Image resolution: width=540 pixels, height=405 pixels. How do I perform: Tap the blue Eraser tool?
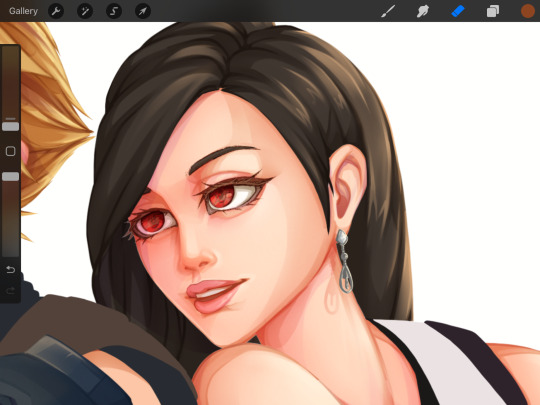(x=458, y=11)
